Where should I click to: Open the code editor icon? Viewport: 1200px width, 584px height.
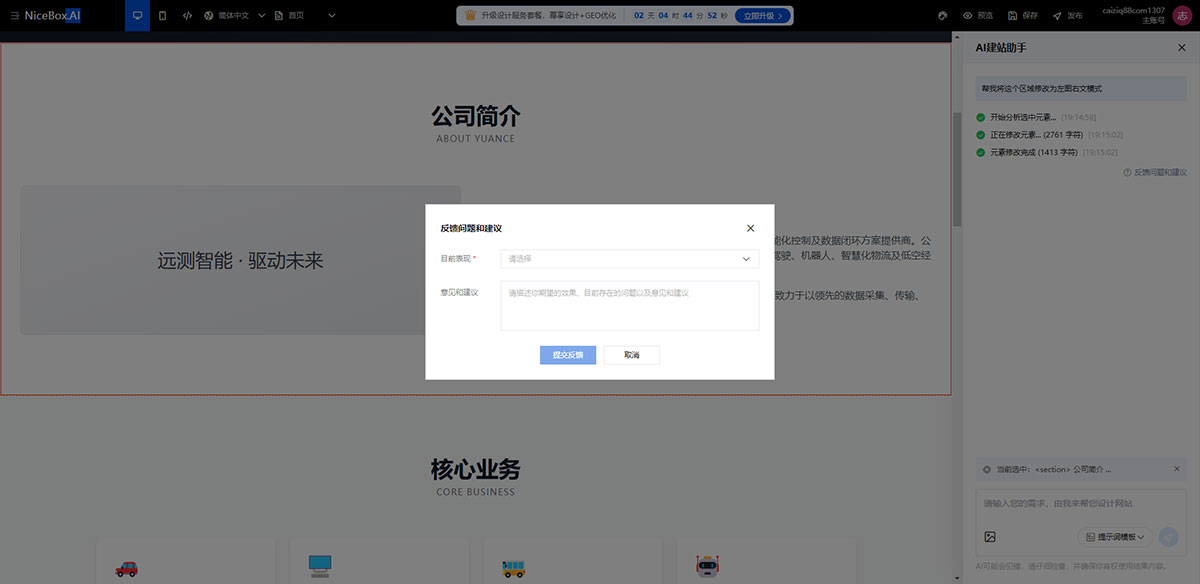[x=187, y=16]
